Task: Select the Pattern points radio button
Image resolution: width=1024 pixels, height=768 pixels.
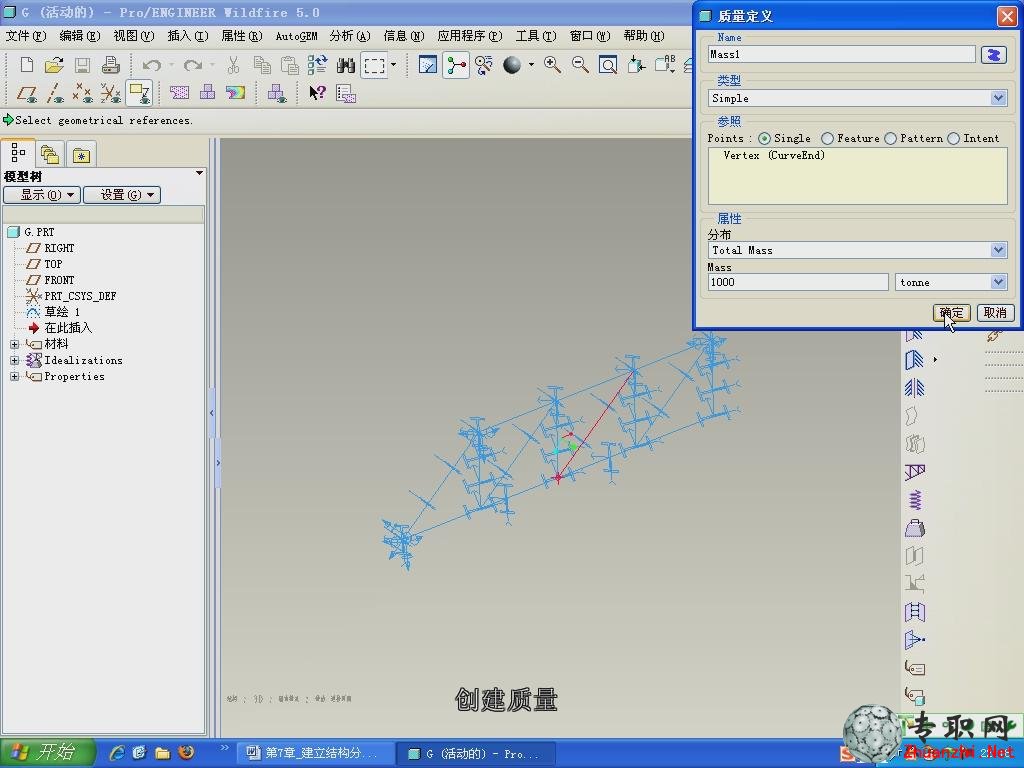Action: pos(891,138)
